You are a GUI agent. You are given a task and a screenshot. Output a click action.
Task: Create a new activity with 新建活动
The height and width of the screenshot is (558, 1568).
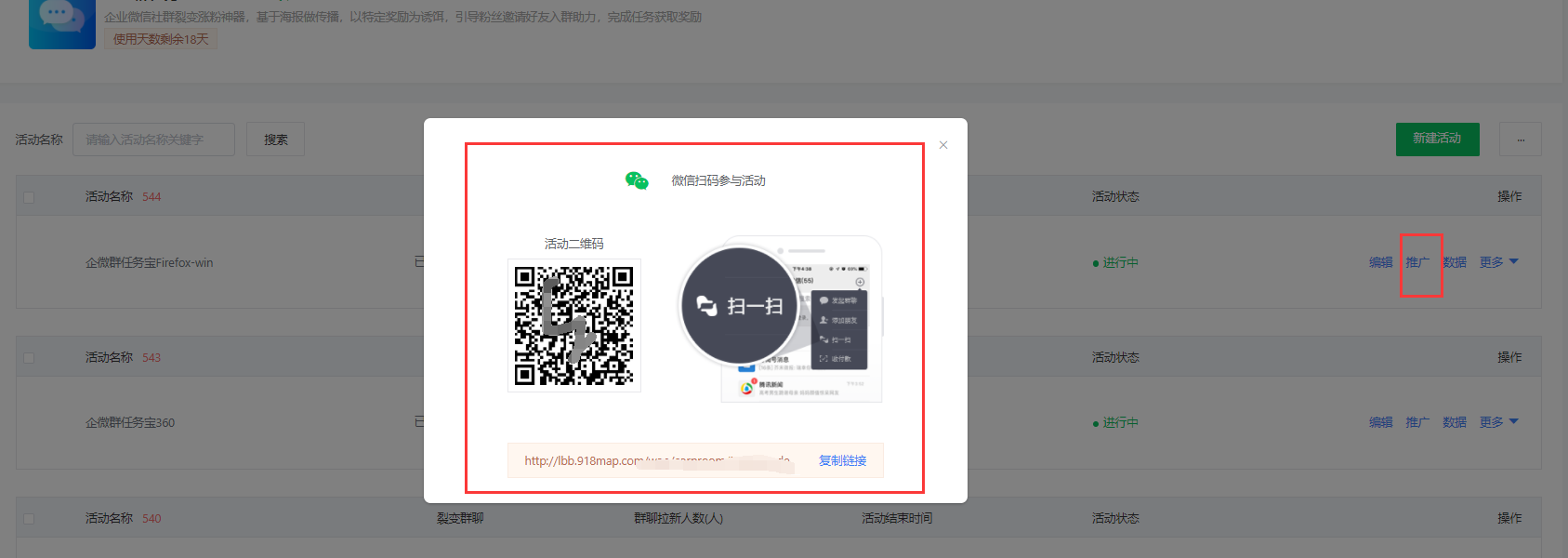click(1437, 139)
